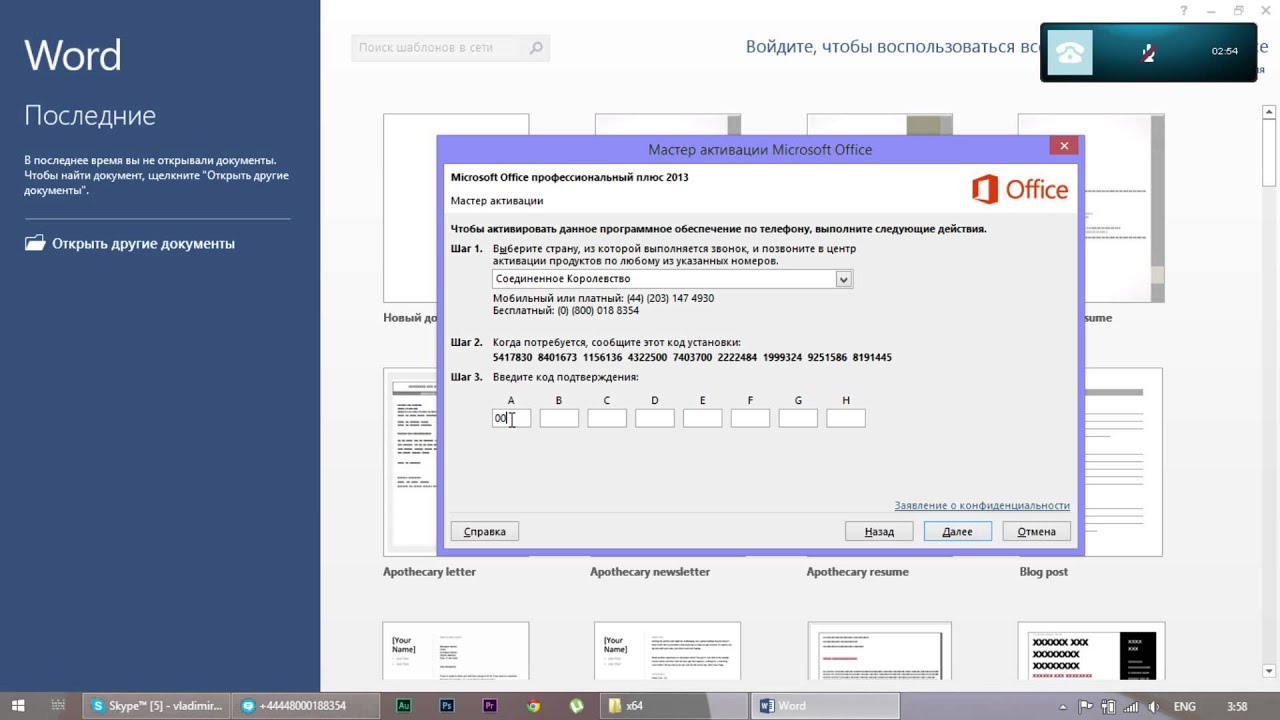This screenshot has height=720, width=1280.
Task: Select Blog post template thumbnail
Action: click(x=1121, y=462)
